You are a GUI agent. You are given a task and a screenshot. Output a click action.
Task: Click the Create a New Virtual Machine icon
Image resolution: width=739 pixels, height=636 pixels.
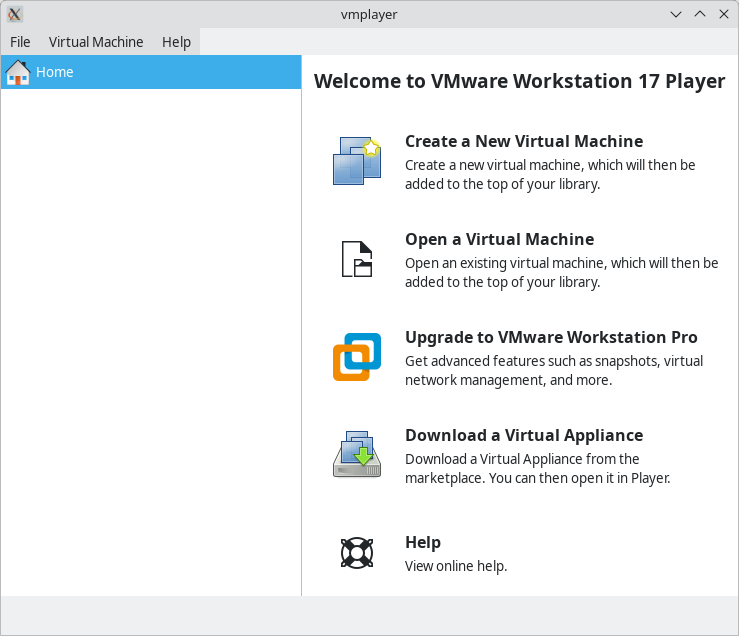(357, 161)
